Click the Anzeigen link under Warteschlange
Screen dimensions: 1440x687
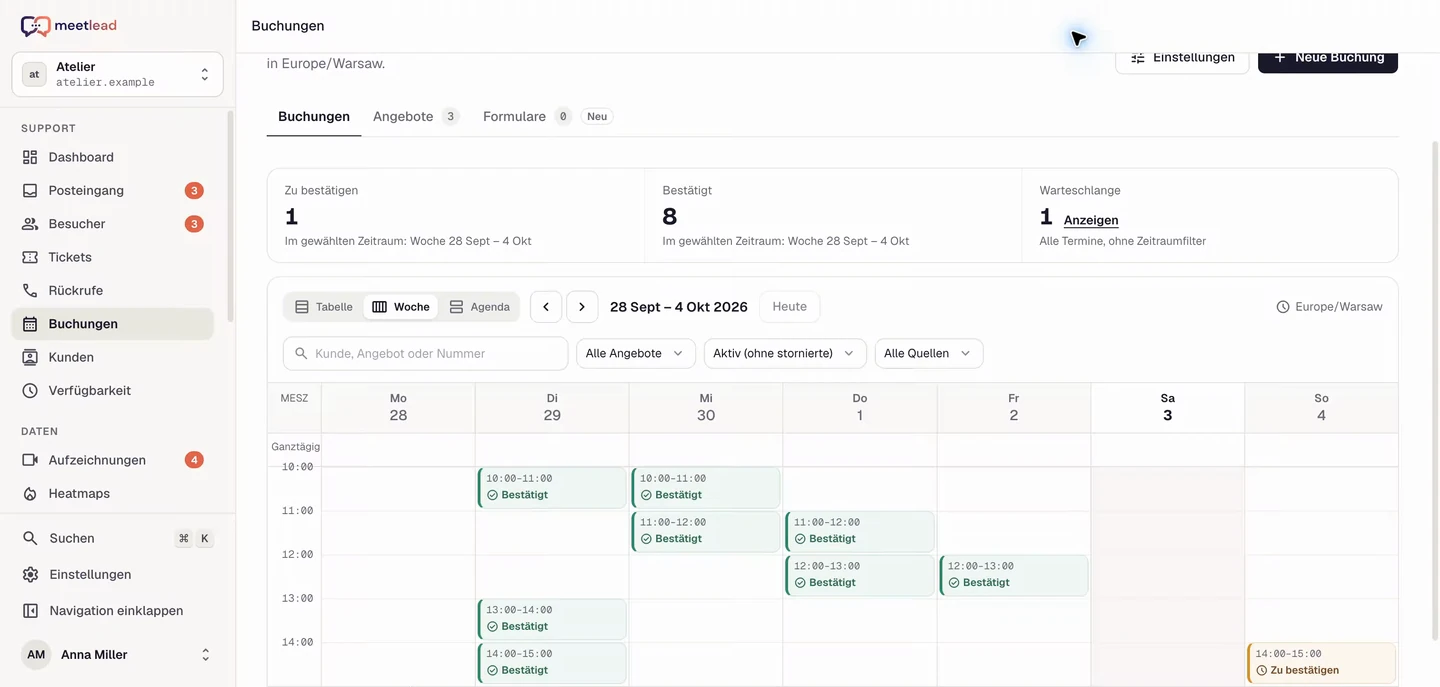pyautogui.click(x=1091, y=220)
